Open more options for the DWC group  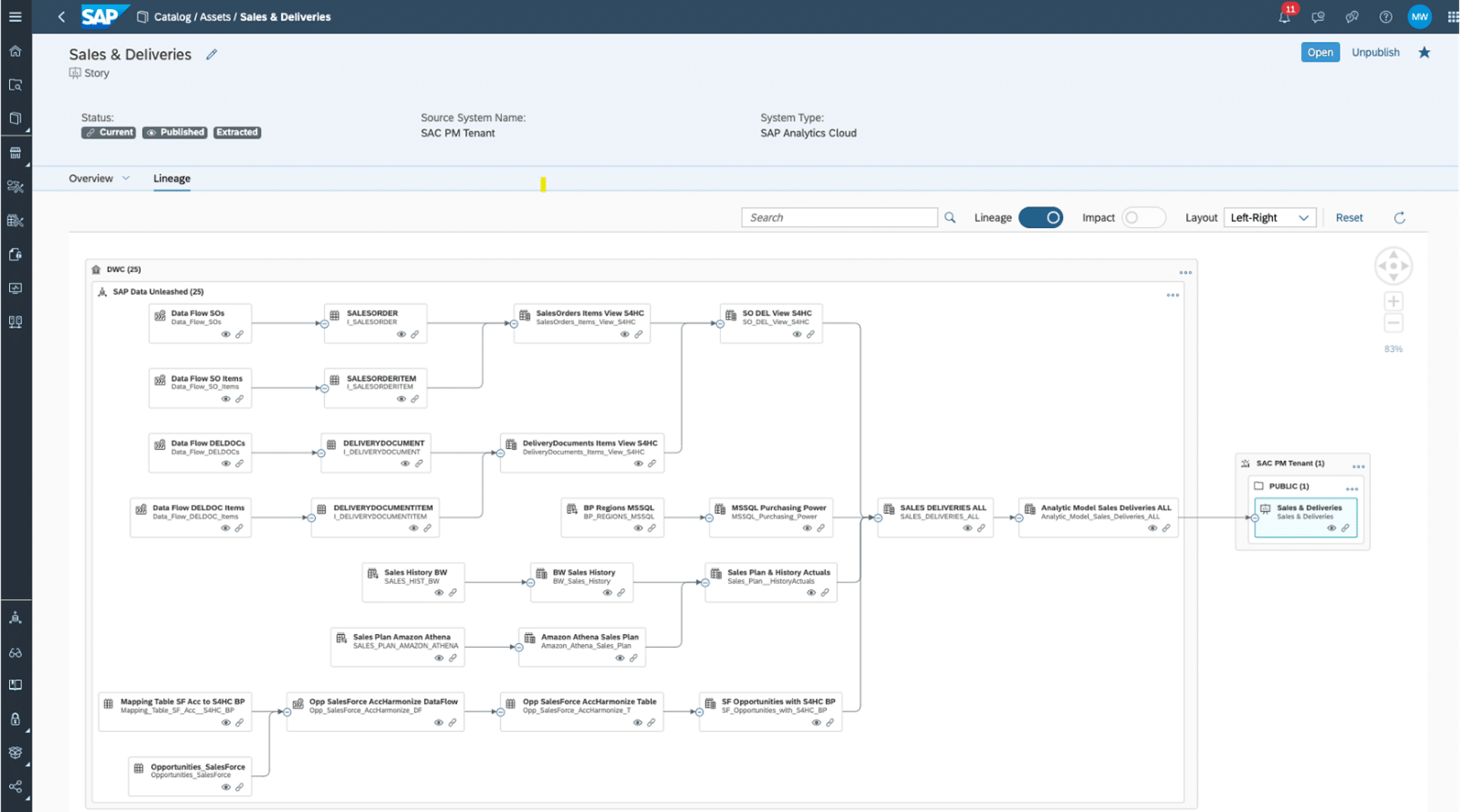pos(1185,272)
